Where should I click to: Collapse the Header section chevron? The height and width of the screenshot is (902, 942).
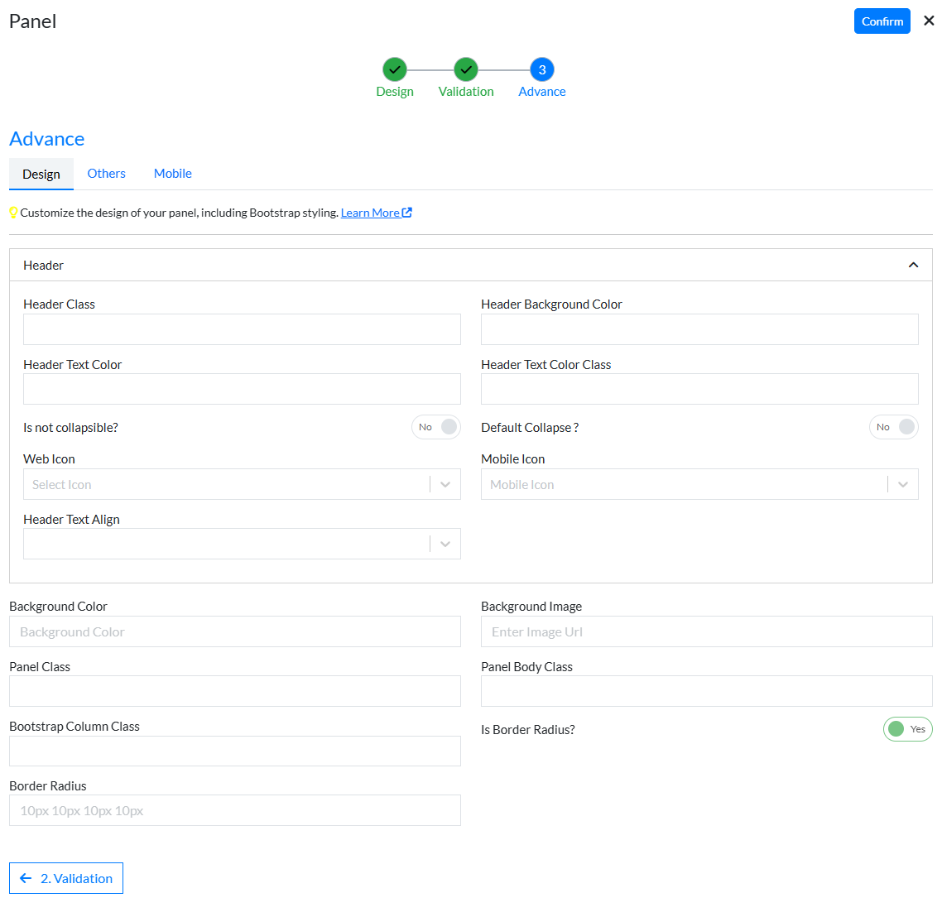[x=912, y=265]
